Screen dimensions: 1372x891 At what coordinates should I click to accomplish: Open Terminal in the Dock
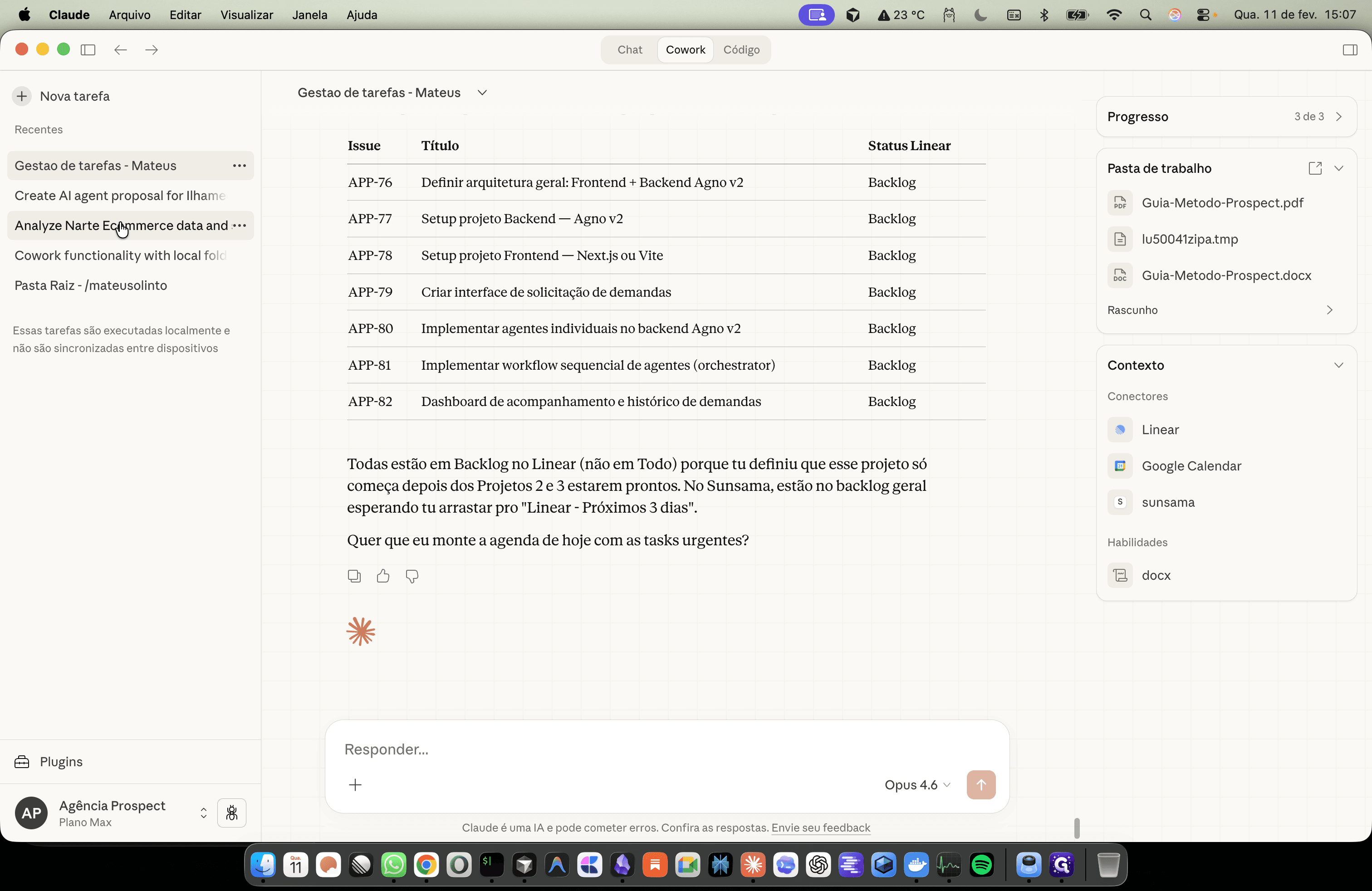pos(492,865)
